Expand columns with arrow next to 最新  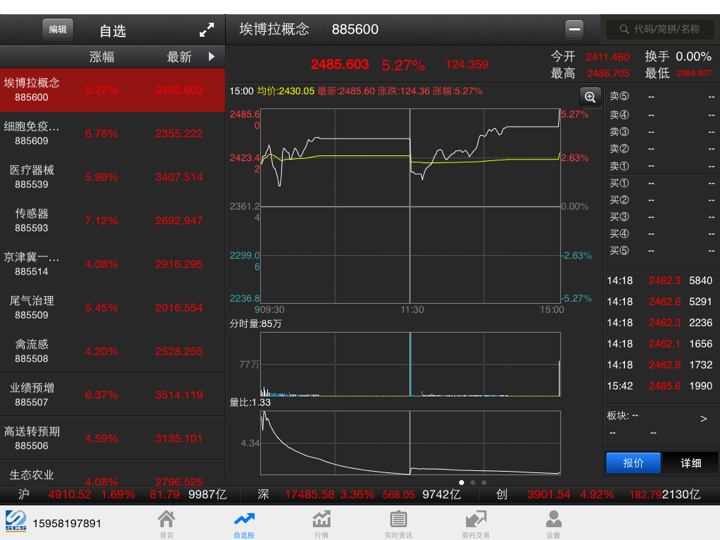click(x=211, y=57)
